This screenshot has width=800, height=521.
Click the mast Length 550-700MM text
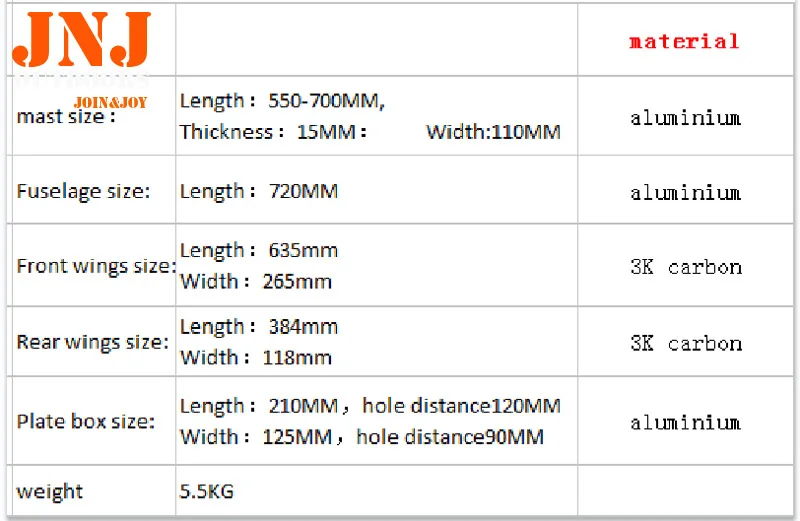(282, 101)
